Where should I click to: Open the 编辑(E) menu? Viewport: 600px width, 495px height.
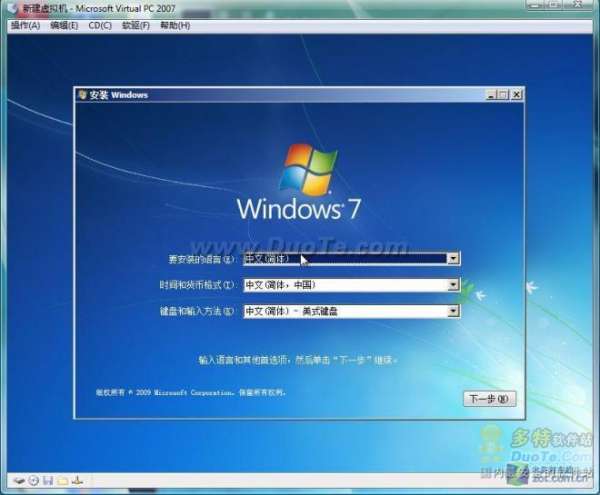coord(64,25)
